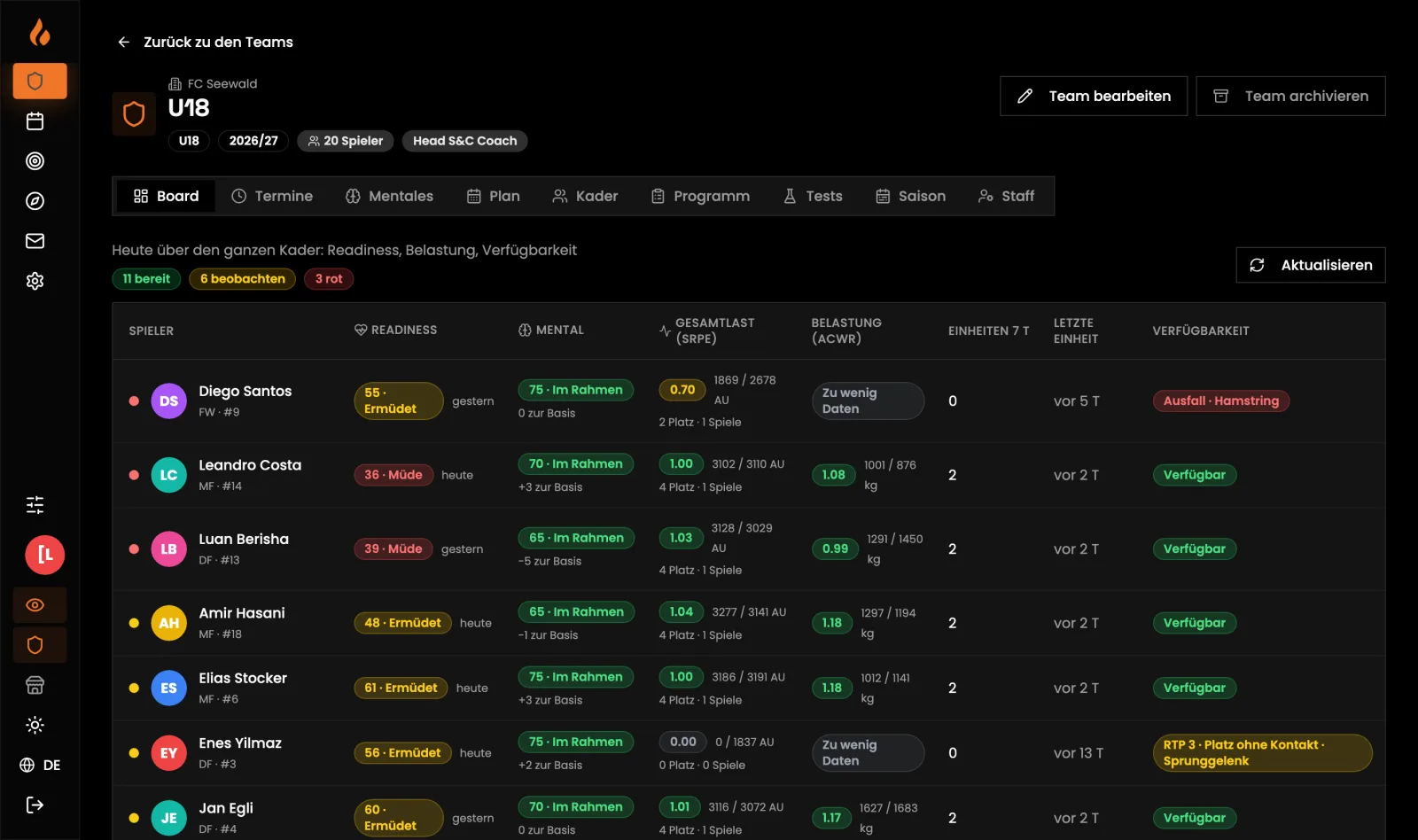Switch to the Mentales tab
Image resolution: width=1418 pixels, height=840 pixels.
(389, 196)
